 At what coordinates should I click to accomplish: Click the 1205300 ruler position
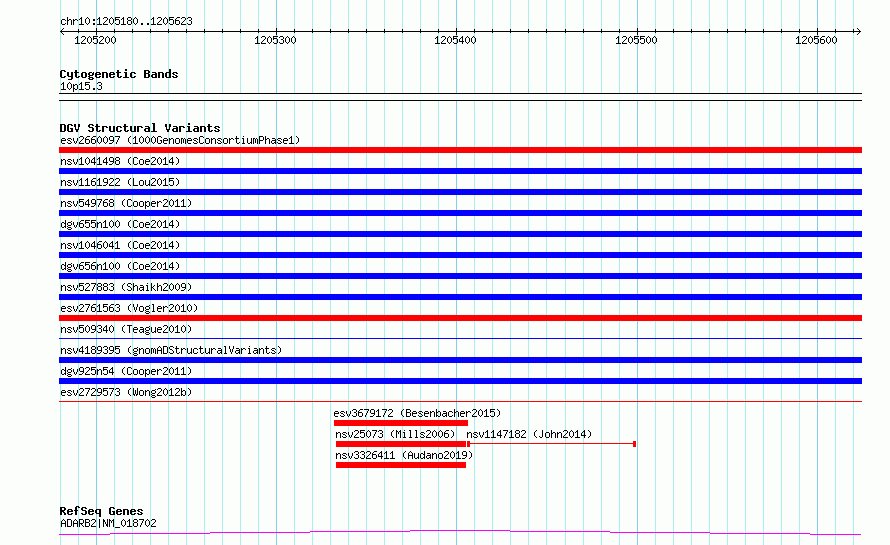tap(275, 40)
